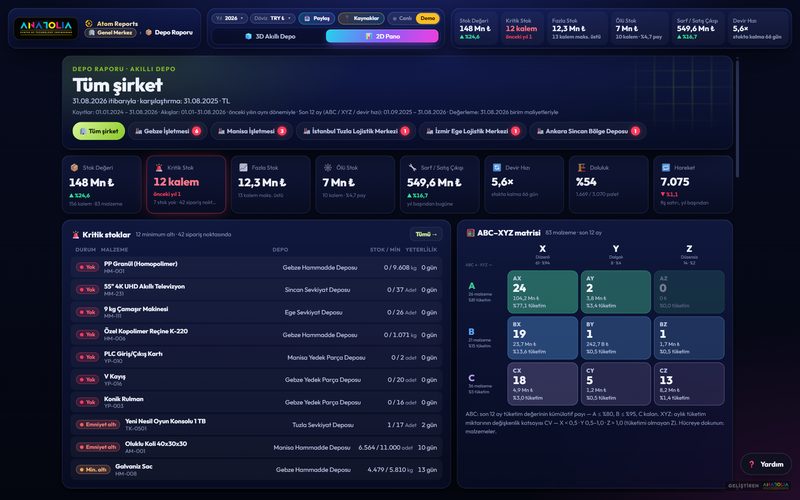Click the wrench icon on Sarf / Satış Çıkışı card
The height and width of the screenshot is (500, 800).
click(x=412, y=167)
